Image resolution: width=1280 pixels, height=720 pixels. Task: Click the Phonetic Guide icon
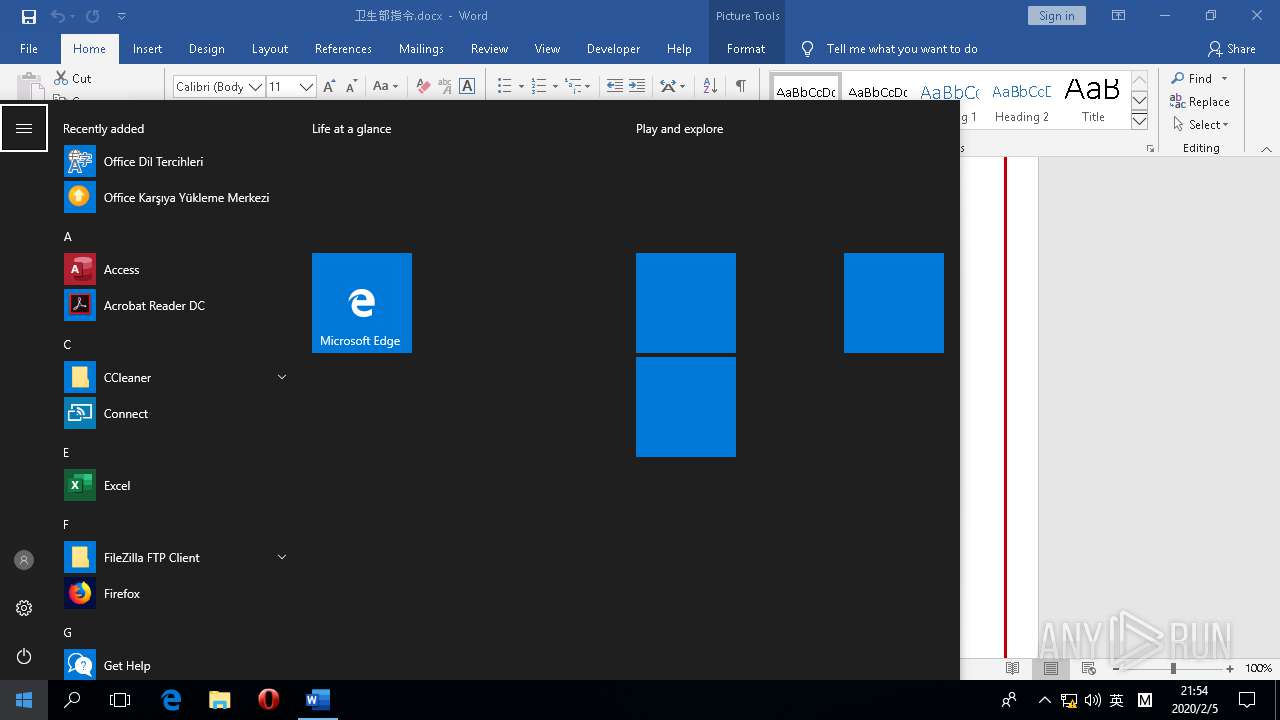coord(445,86)
